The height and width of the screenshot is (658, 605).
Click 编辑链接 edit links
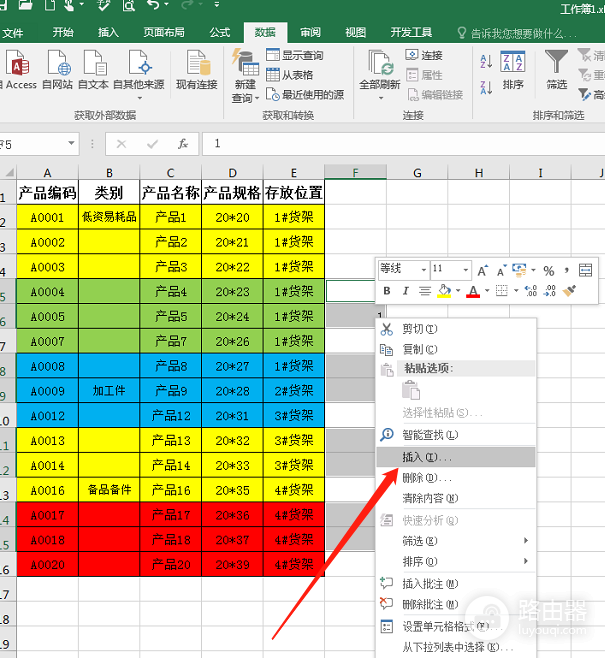tap(435, 95)
